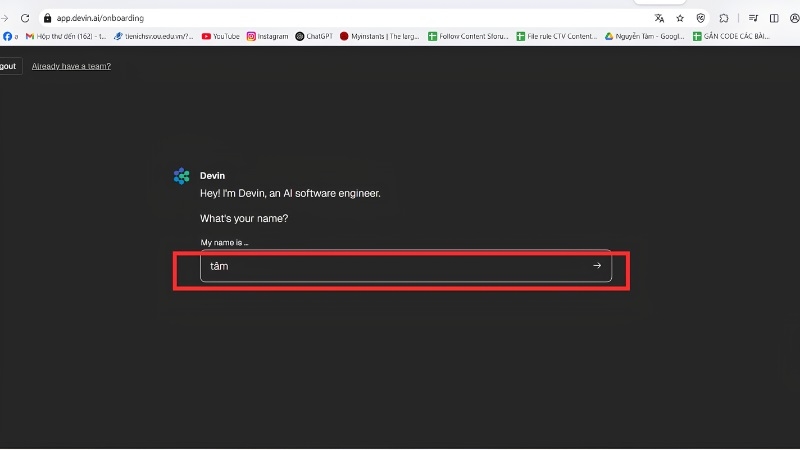
Task: Click the Devin sender name
Action: [x=212, y=176]
